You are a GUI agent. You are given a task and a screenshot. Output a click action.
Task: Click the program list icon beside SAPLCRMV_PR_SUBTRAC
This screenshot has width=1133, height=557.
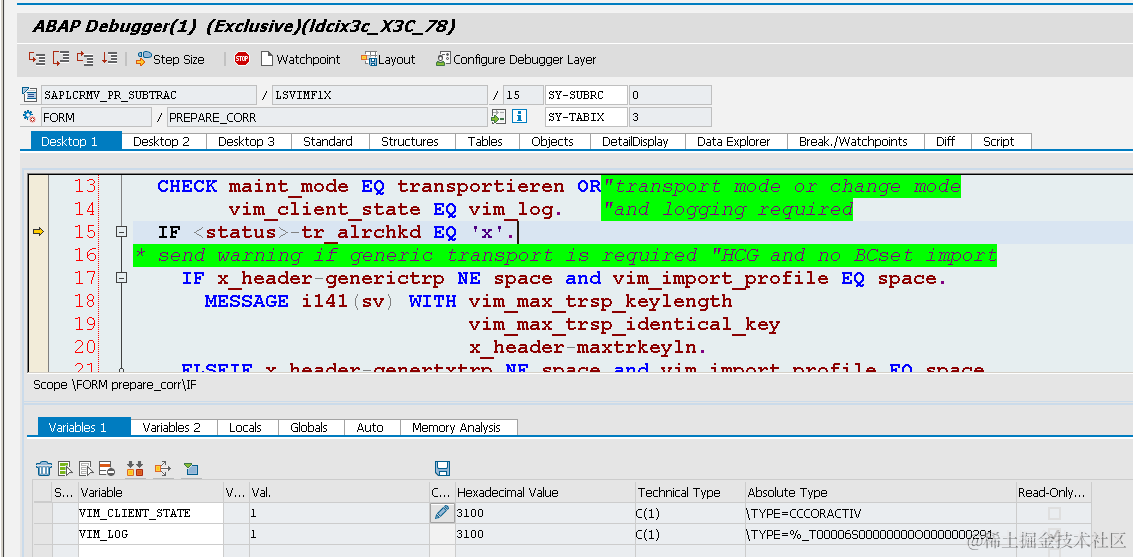(29, 95)
